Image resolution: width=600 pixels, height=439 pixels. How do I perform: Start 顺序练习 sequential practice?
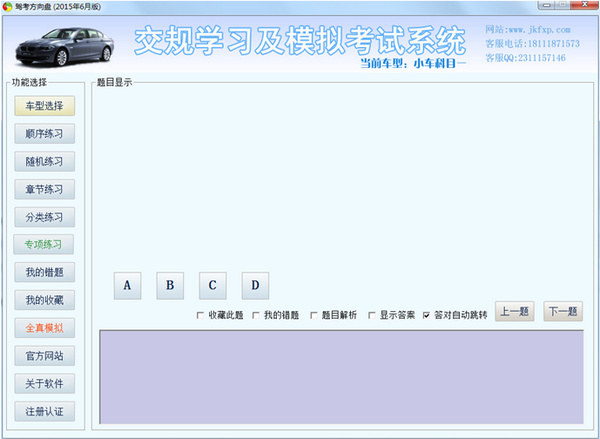[44, 134]
